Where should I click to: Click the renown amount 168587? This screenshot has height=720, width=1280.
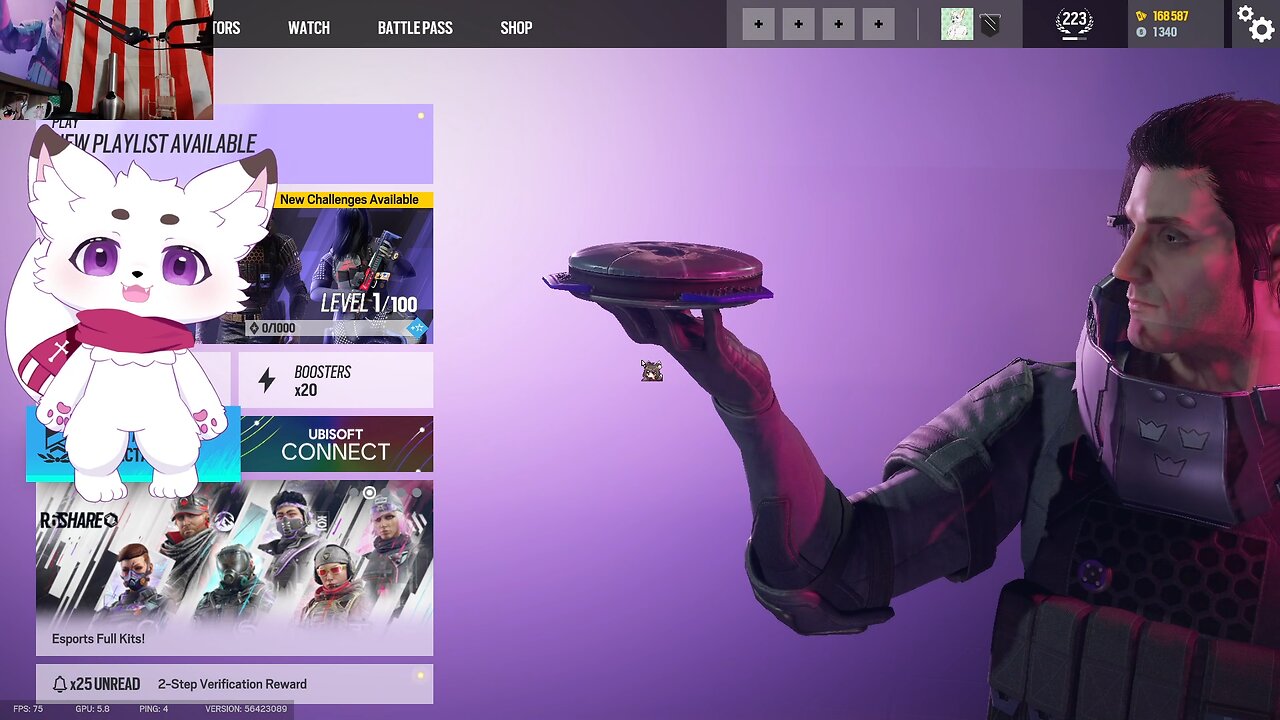pyautogui.click(x=1170, y=16)
